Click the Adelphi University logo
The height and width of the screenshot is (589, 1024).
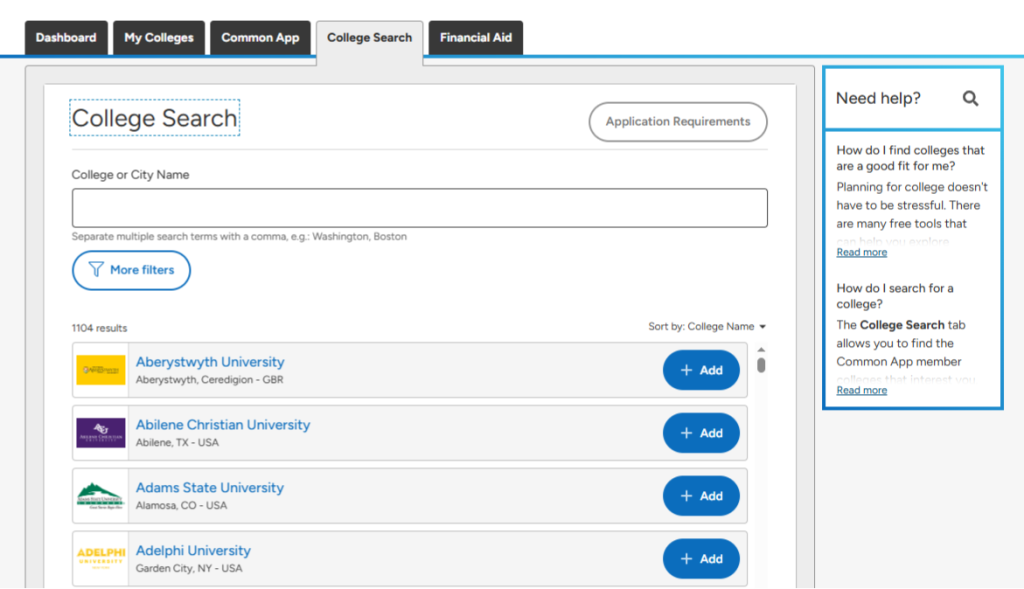tap(101, 559)
